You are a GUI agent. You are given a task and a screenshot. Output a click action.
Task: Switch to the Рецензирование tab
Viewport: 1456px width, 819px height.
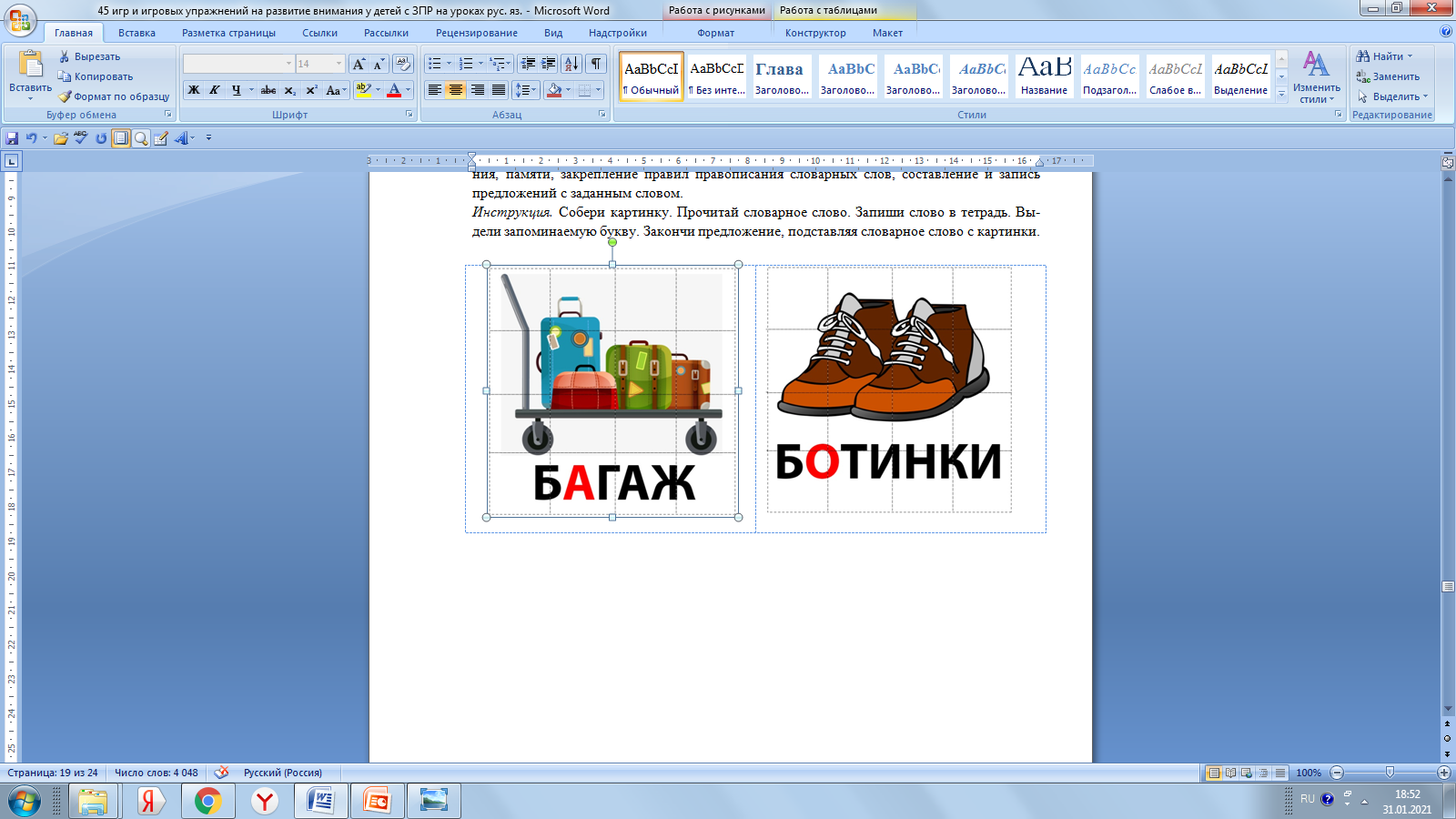click(x=476, y=33)
